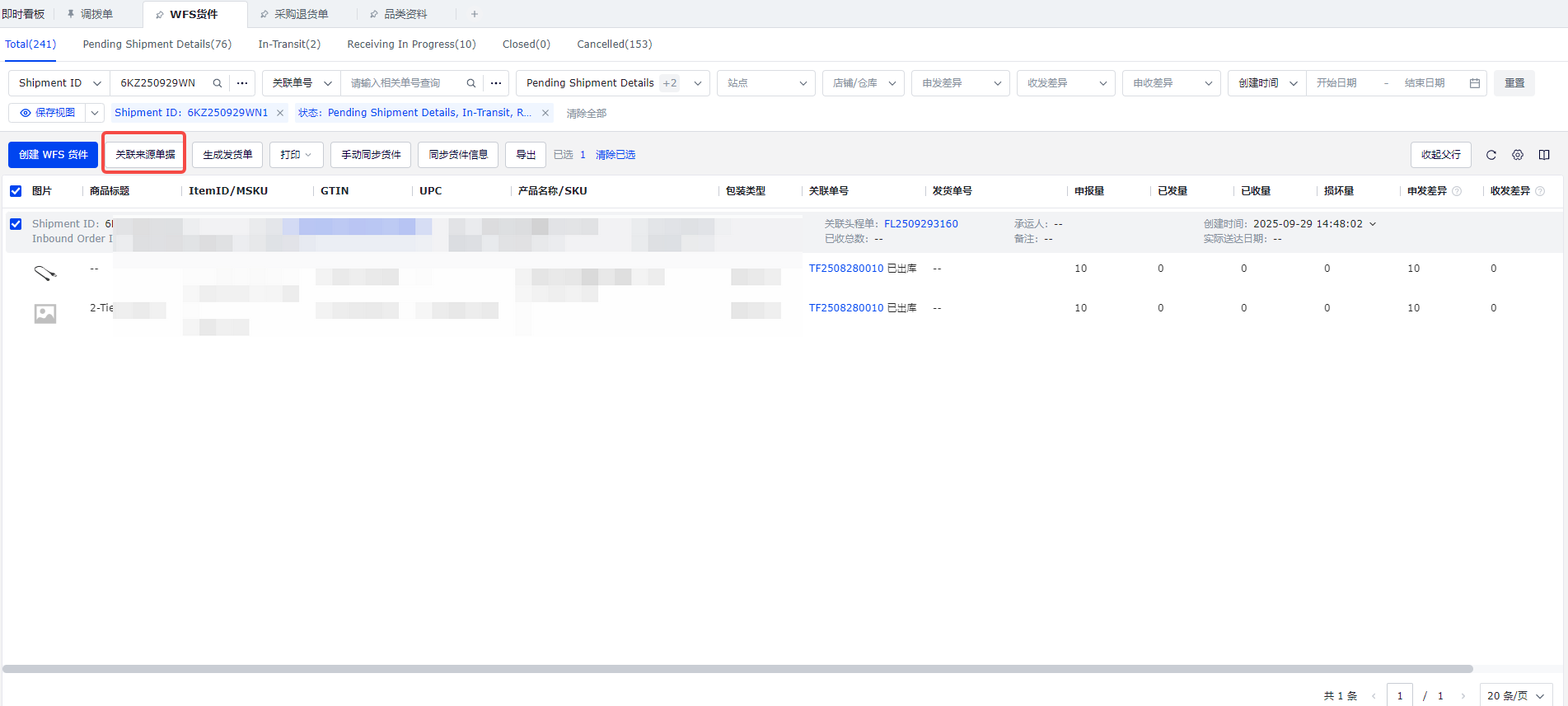Switch to the In-Transit(2) tab
The image size is (1568, 706).
pos(289,44)
